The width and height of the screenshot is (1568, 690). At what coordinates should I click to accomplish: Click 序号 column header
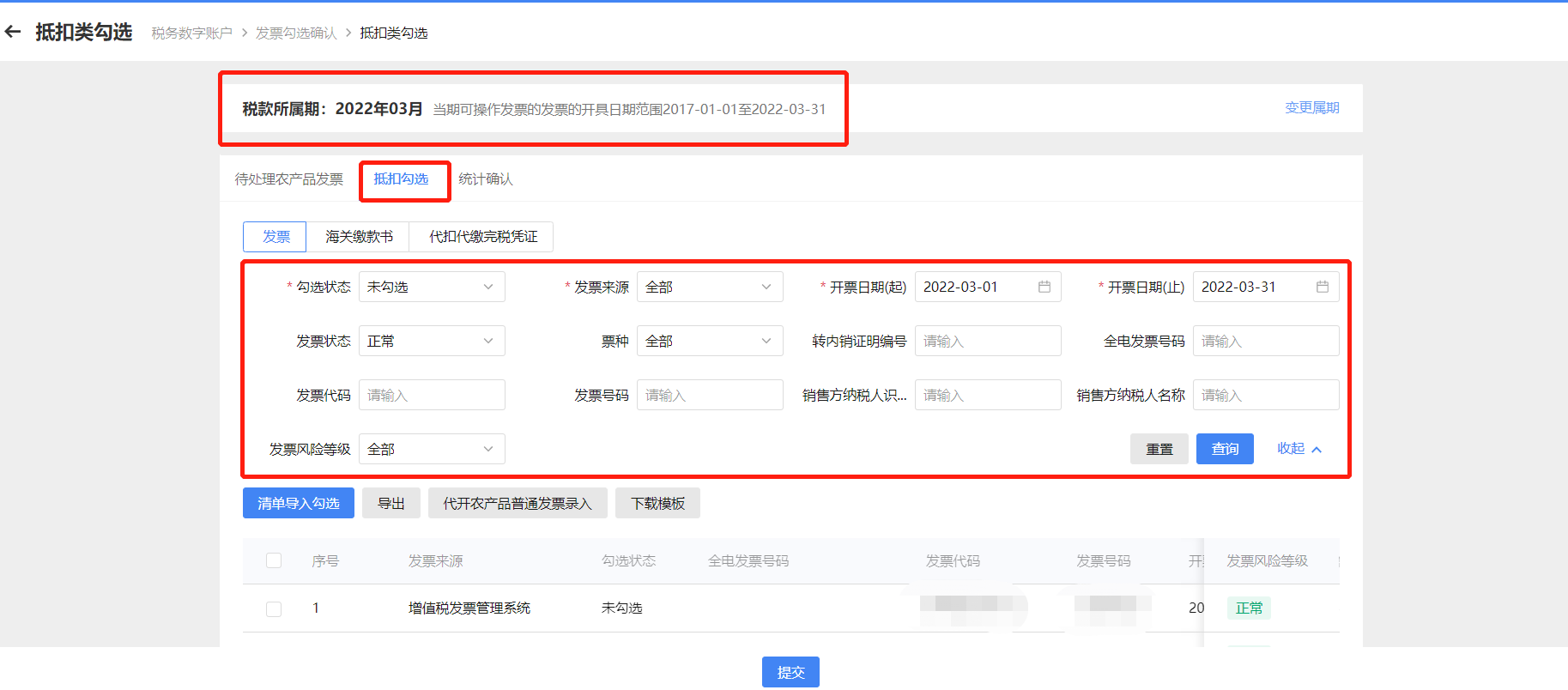pyautogui.click(x=325, y=560)
